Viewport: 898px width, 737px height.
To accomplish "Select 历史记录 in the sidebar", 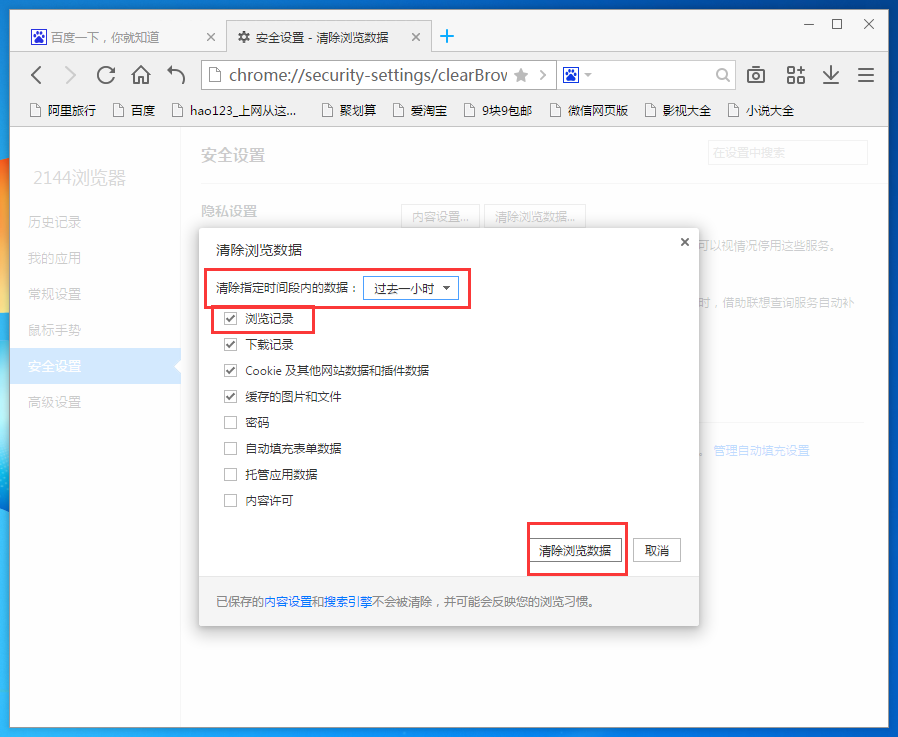I will click(53, 222).
